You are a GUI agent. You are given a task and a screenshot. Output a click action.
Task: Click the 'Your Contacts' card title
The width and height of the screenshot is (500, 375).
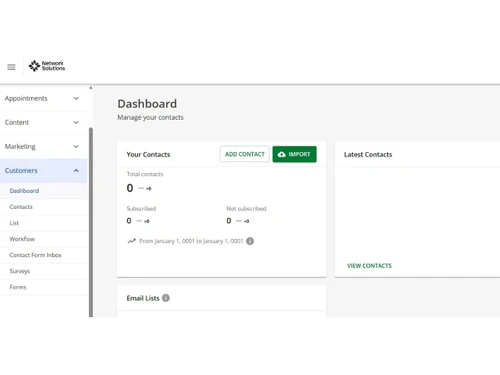pyautogui.click(x=148, y=154)
